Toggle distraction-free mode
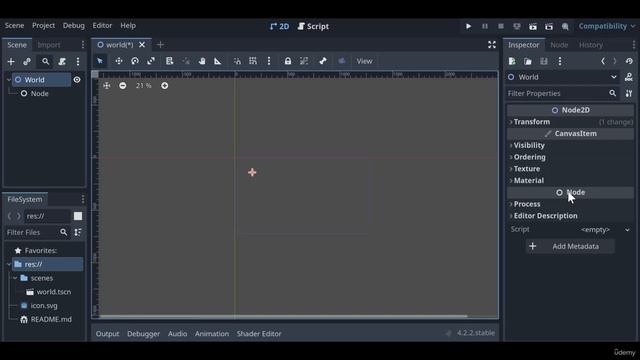640x360 pixels. click(x=492, y=45)
